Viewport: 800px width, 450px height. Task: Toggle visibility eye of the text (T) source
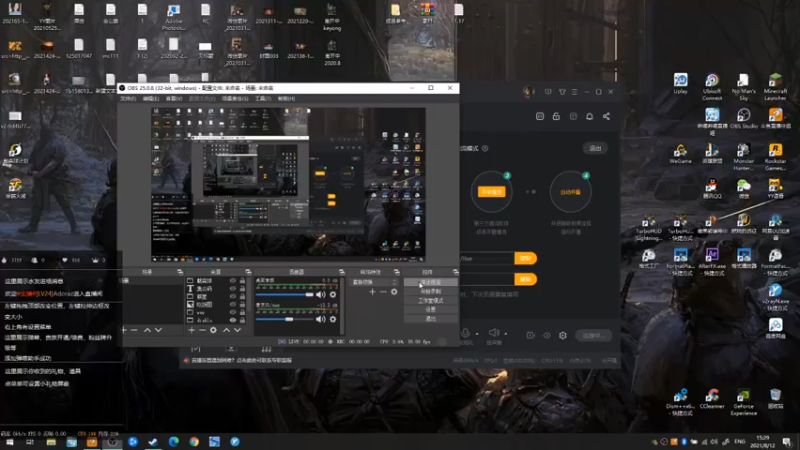pos(233,289)
